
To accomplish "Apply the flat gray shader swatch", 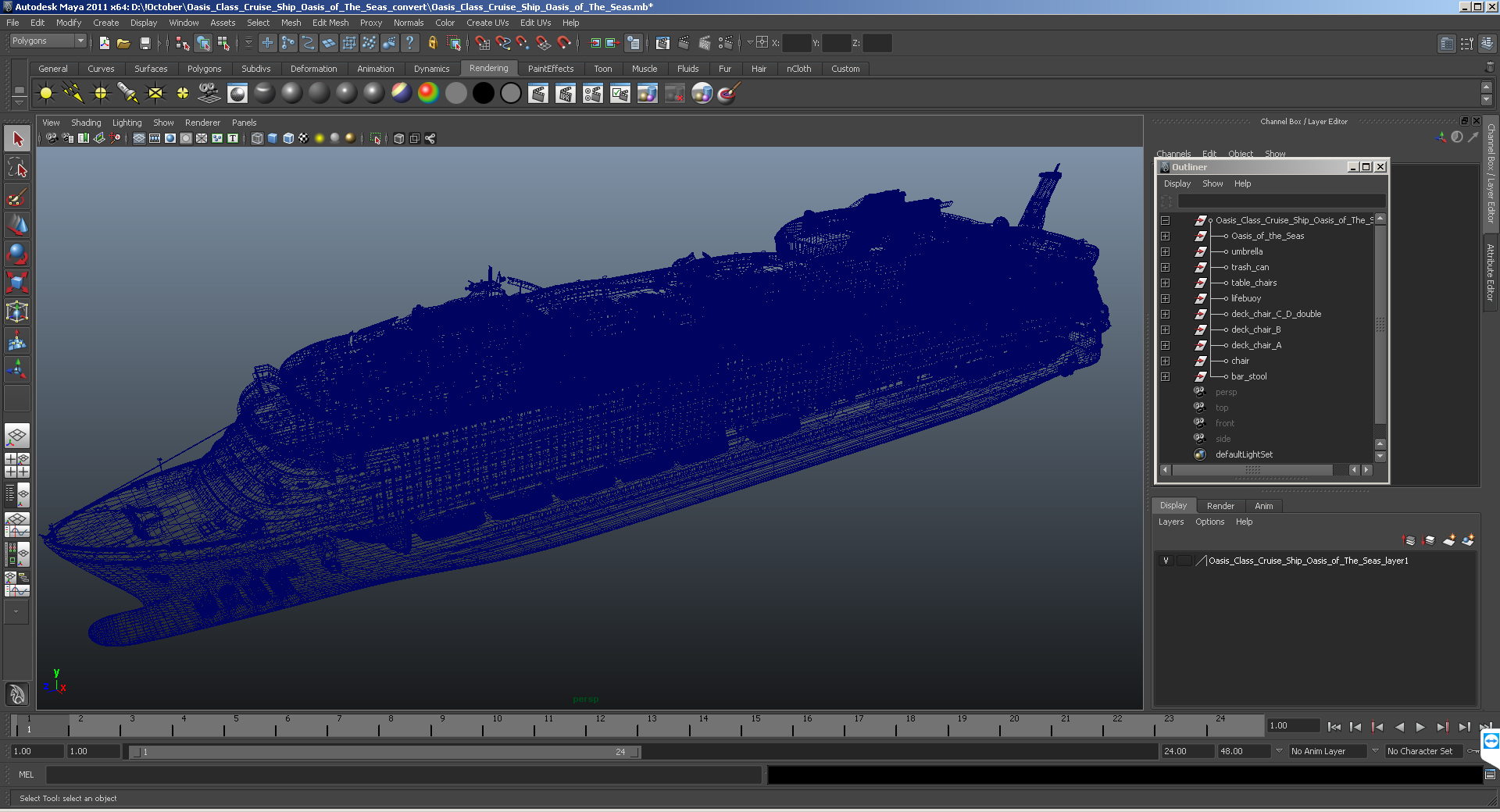I will click(x=456, y=94).
